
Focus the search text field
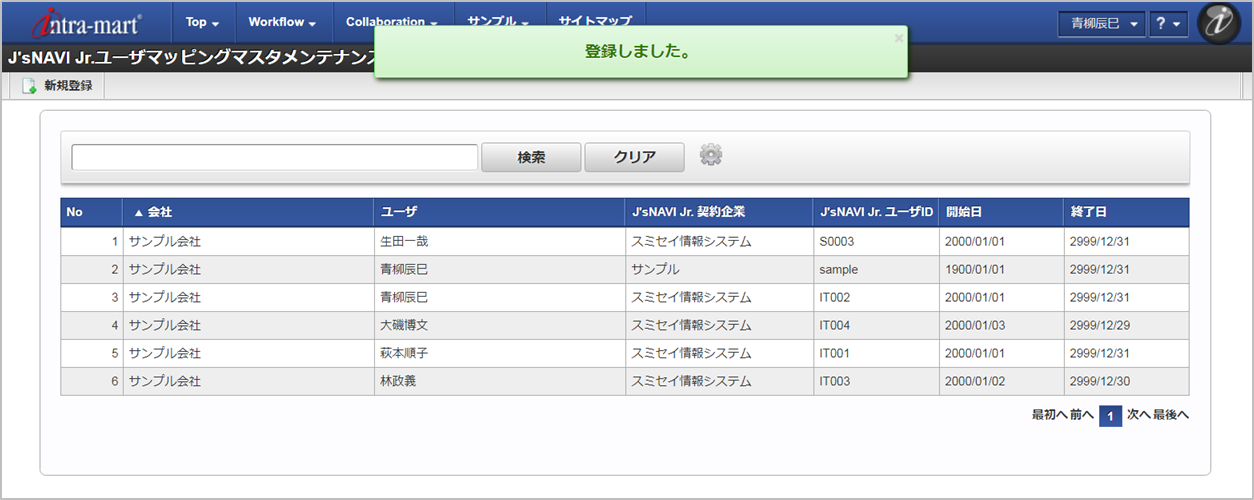[275, 157]
